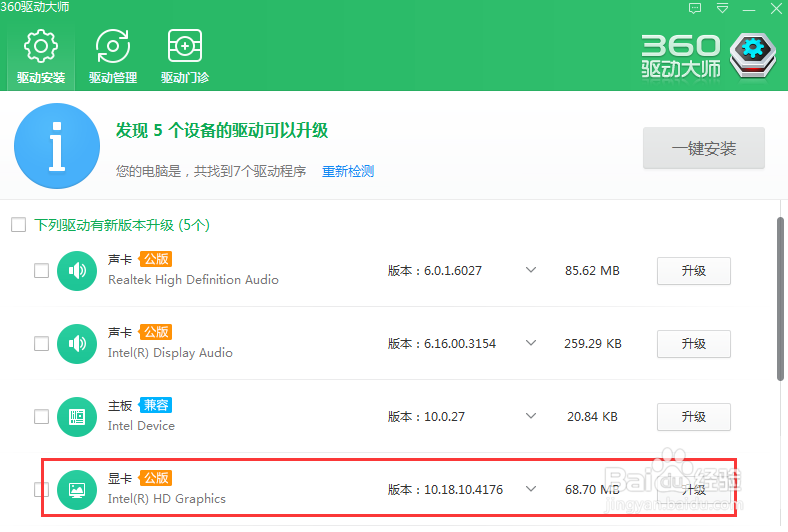Click the Intel Device motherboard icon
The height and width of the screenshot is (532, 788).
pyautogui.click(x=77, y=416)
